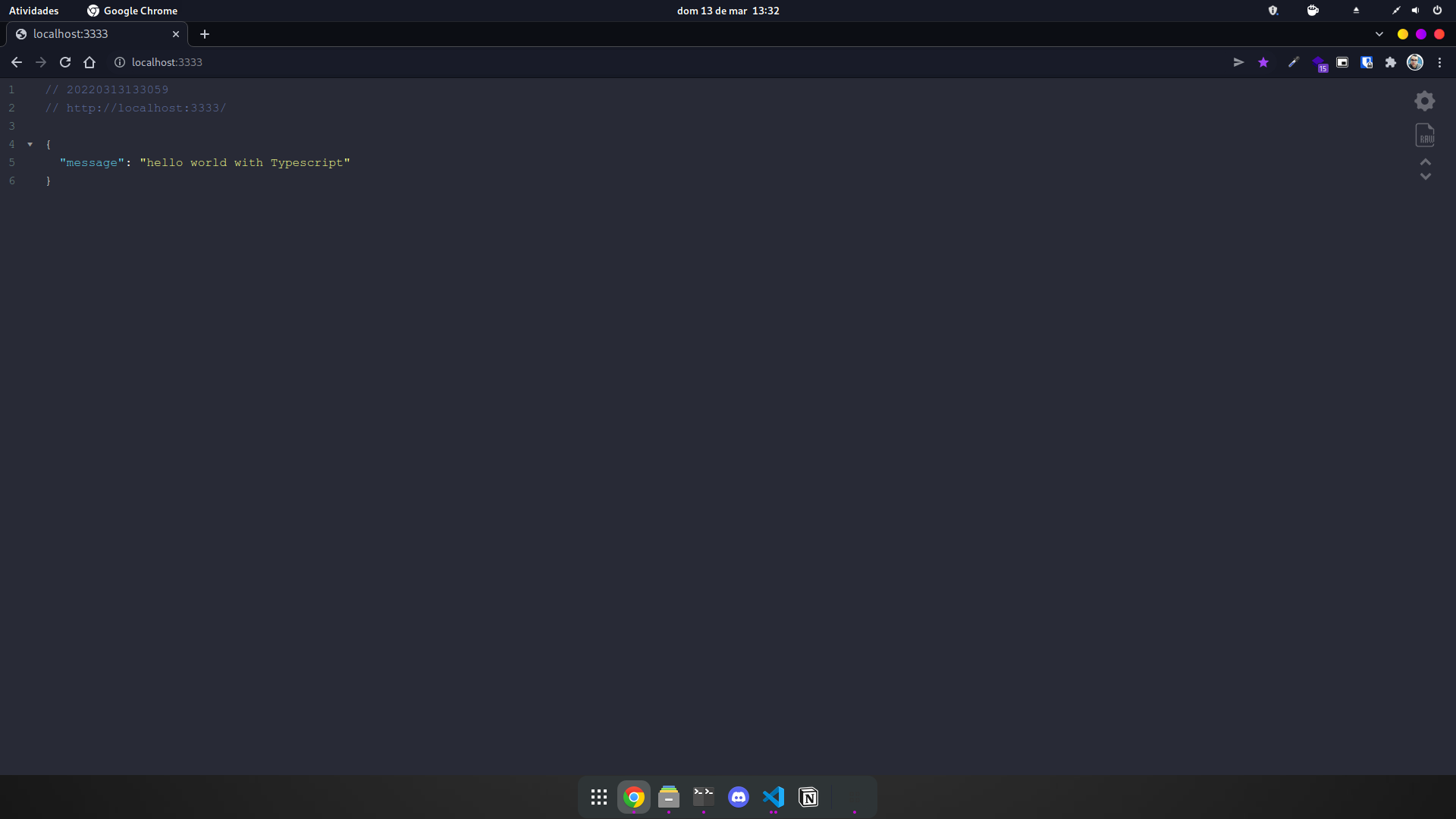Viewport: 1456px width, 819px height.
Task: Open the eyedropper color picker extension
Action: pyautogui.click(x=1294, y=62)
